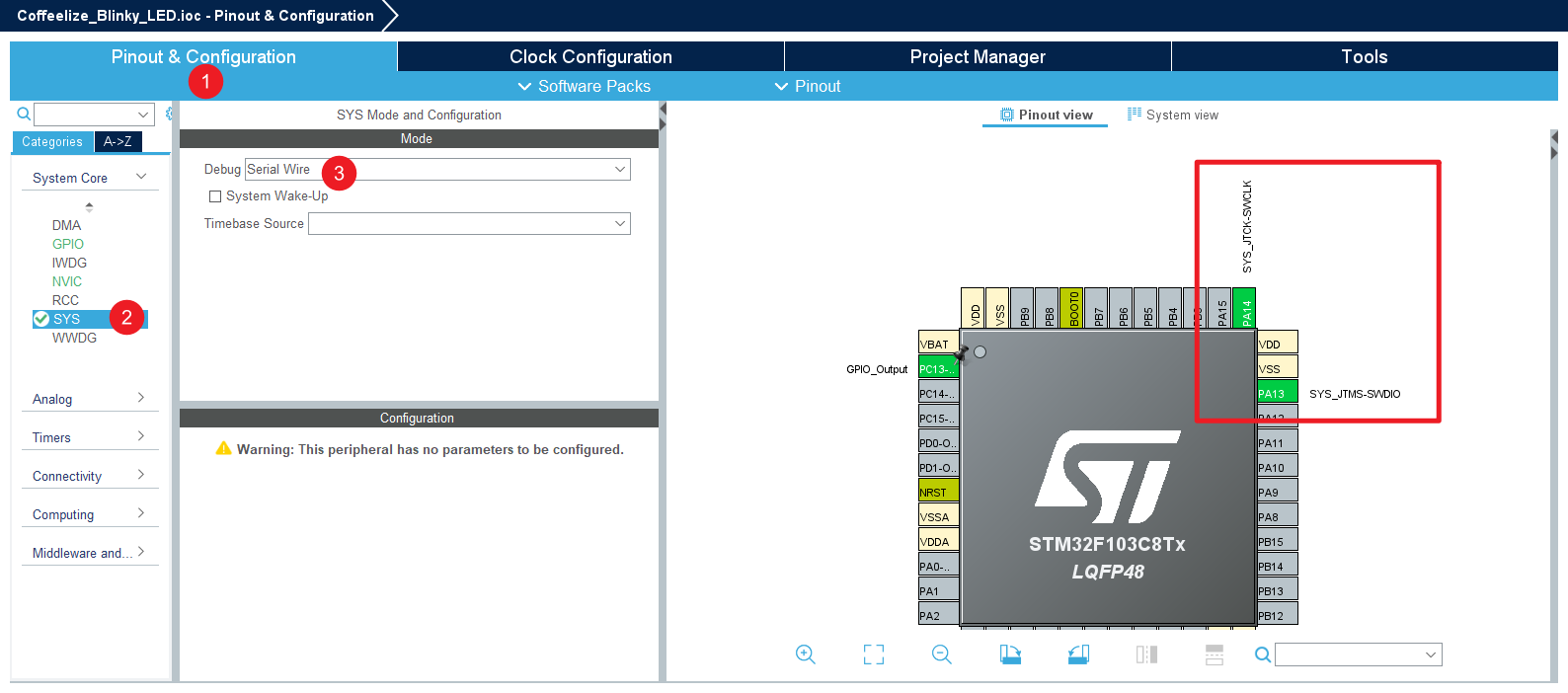Click the zoom in magnifier icon

coord(805,654)
